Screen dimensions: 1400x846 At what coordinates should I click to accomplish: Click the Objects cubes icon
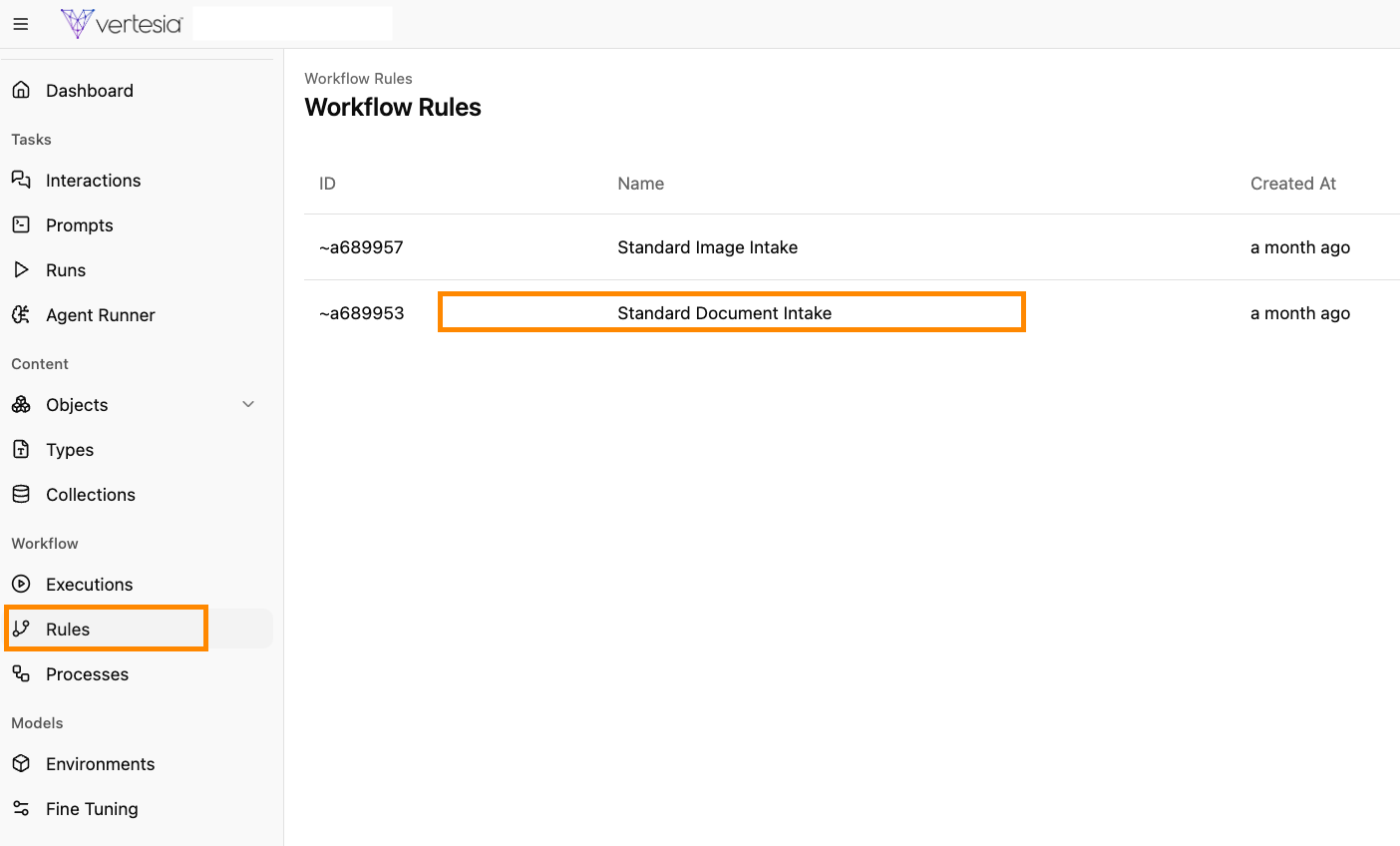tap(21, 404)
